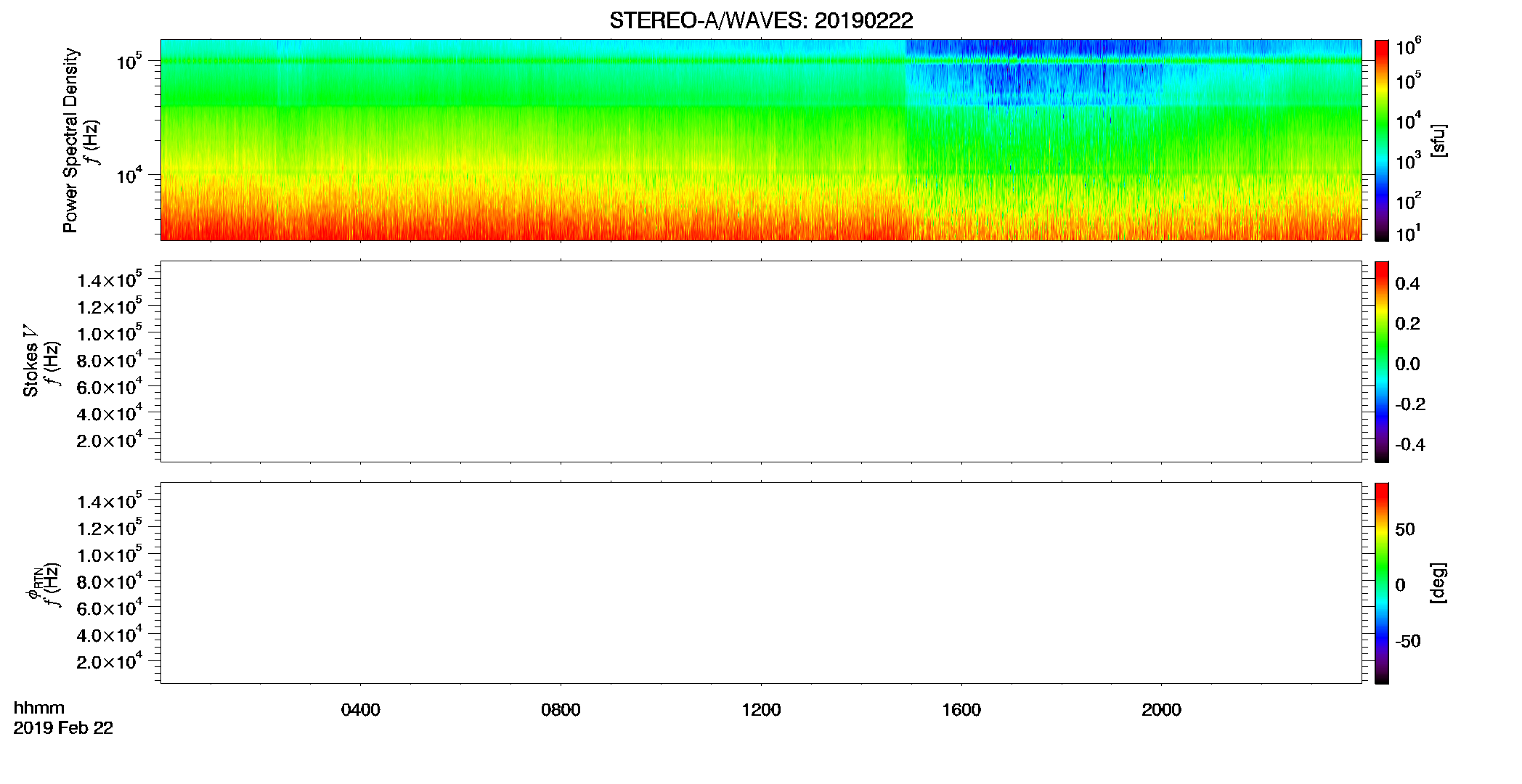1522x784 pixels.
Task: Click the -50 label on degrees colorbar
Action: pos(1408,642)
